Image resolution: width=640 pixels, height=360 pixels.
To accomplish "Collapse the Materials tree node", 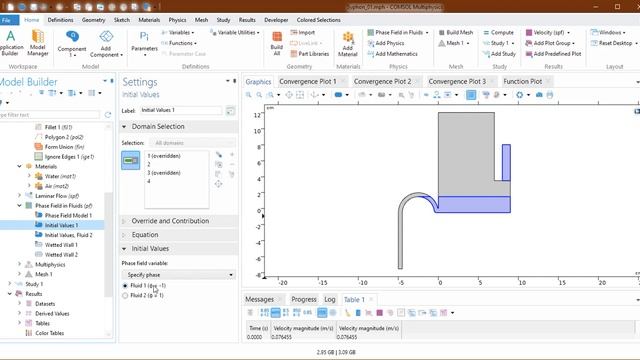I will [19, 166].
